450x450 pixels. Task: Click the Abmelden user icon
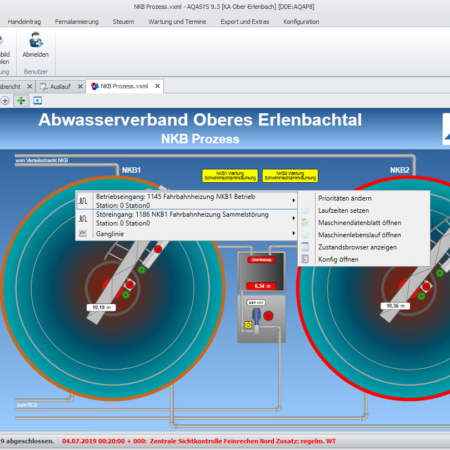pos(36,40)
